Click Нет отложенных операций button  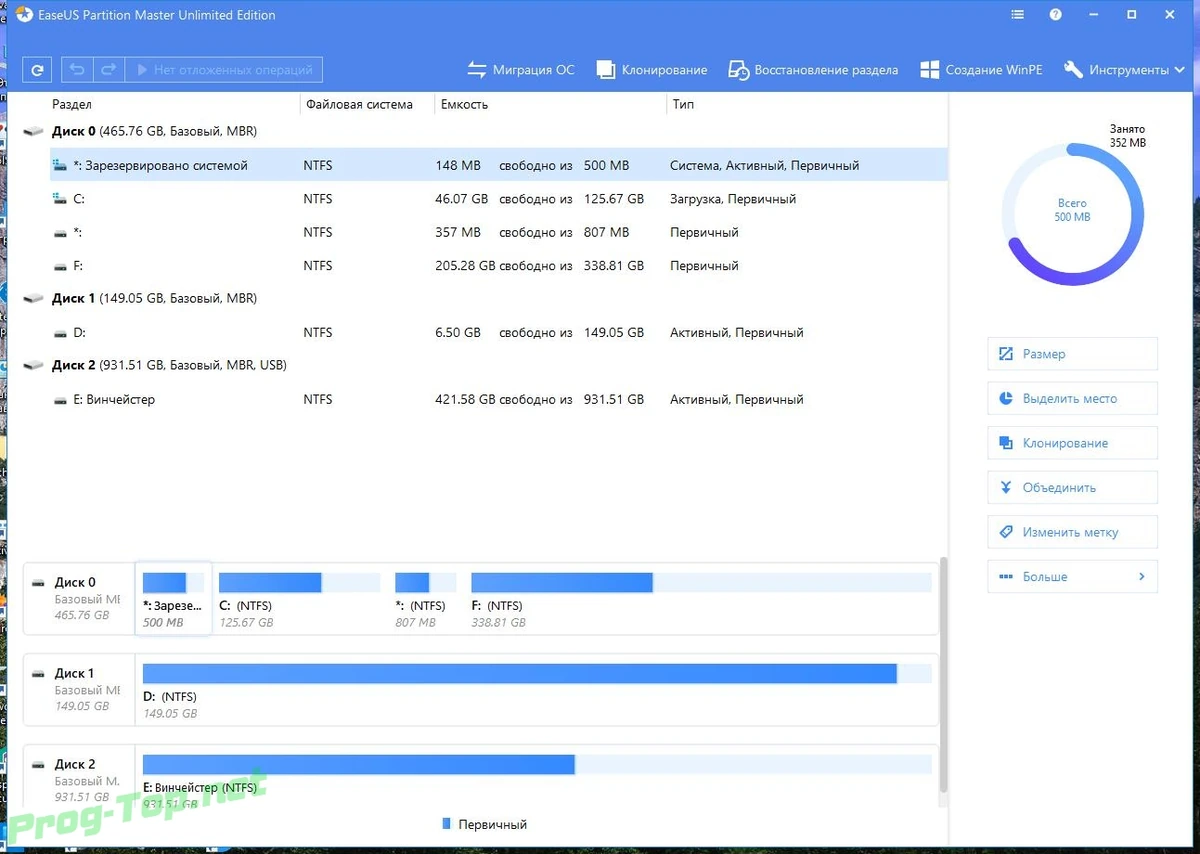(224, 70)
